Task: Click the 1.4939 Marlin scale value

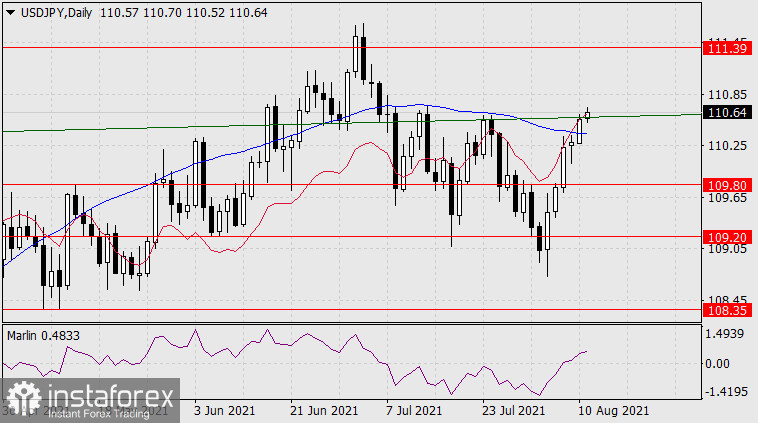Action: point(722,334)
